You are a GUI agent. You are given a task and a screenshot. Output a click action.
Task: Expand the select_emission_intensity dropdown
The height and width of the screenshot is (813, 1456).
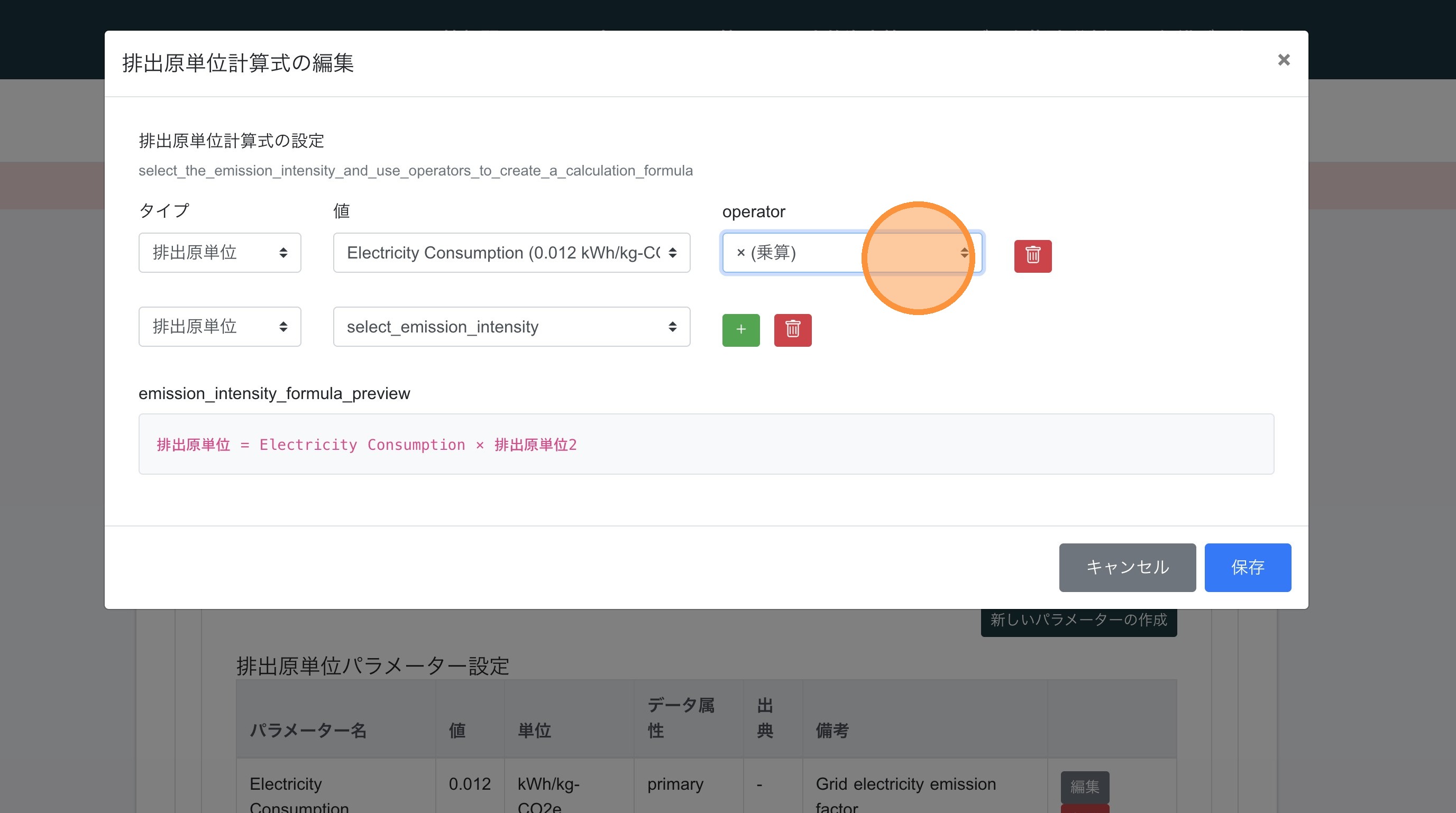(511, 327)
